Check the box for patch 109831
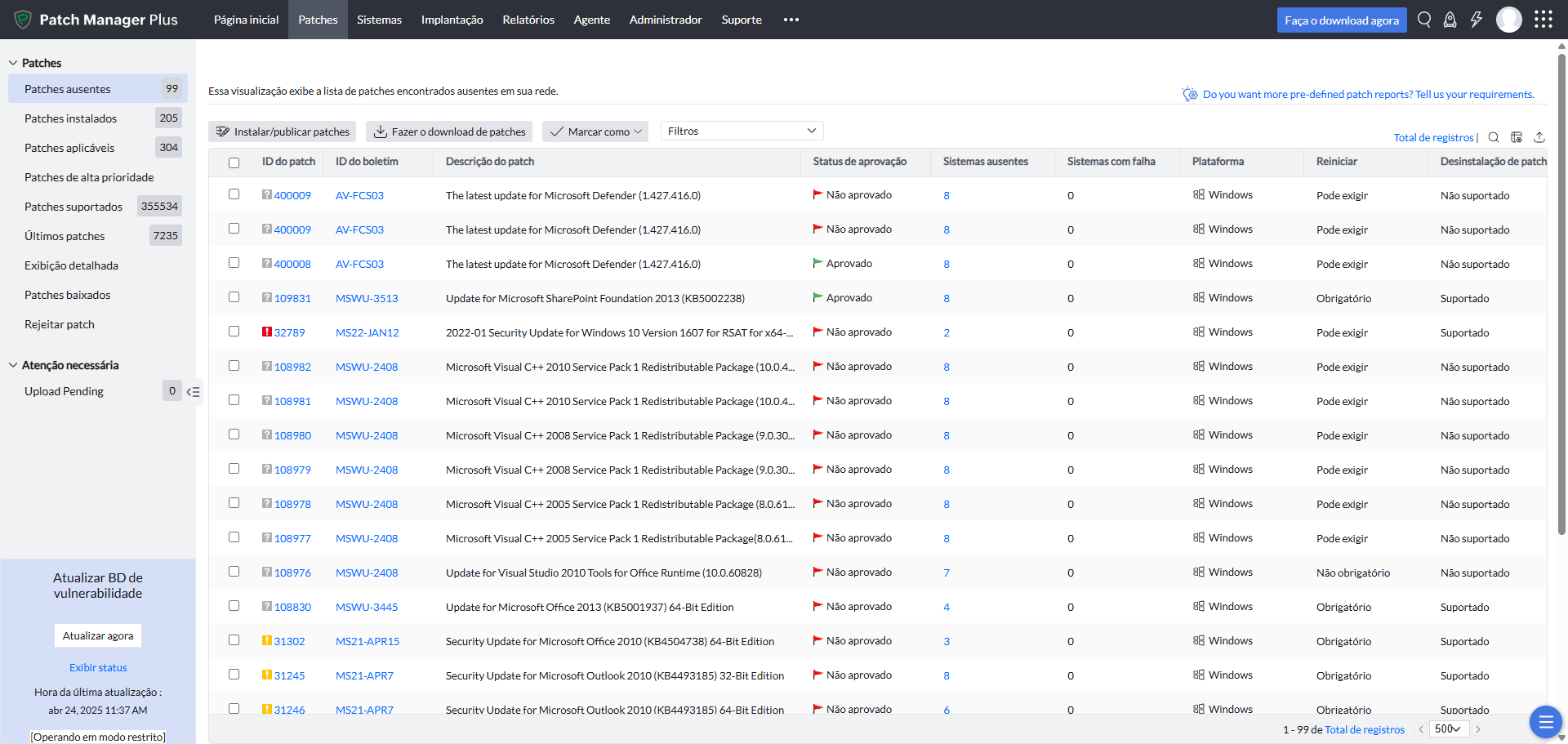1568x744 pixels. click(234, 297)
